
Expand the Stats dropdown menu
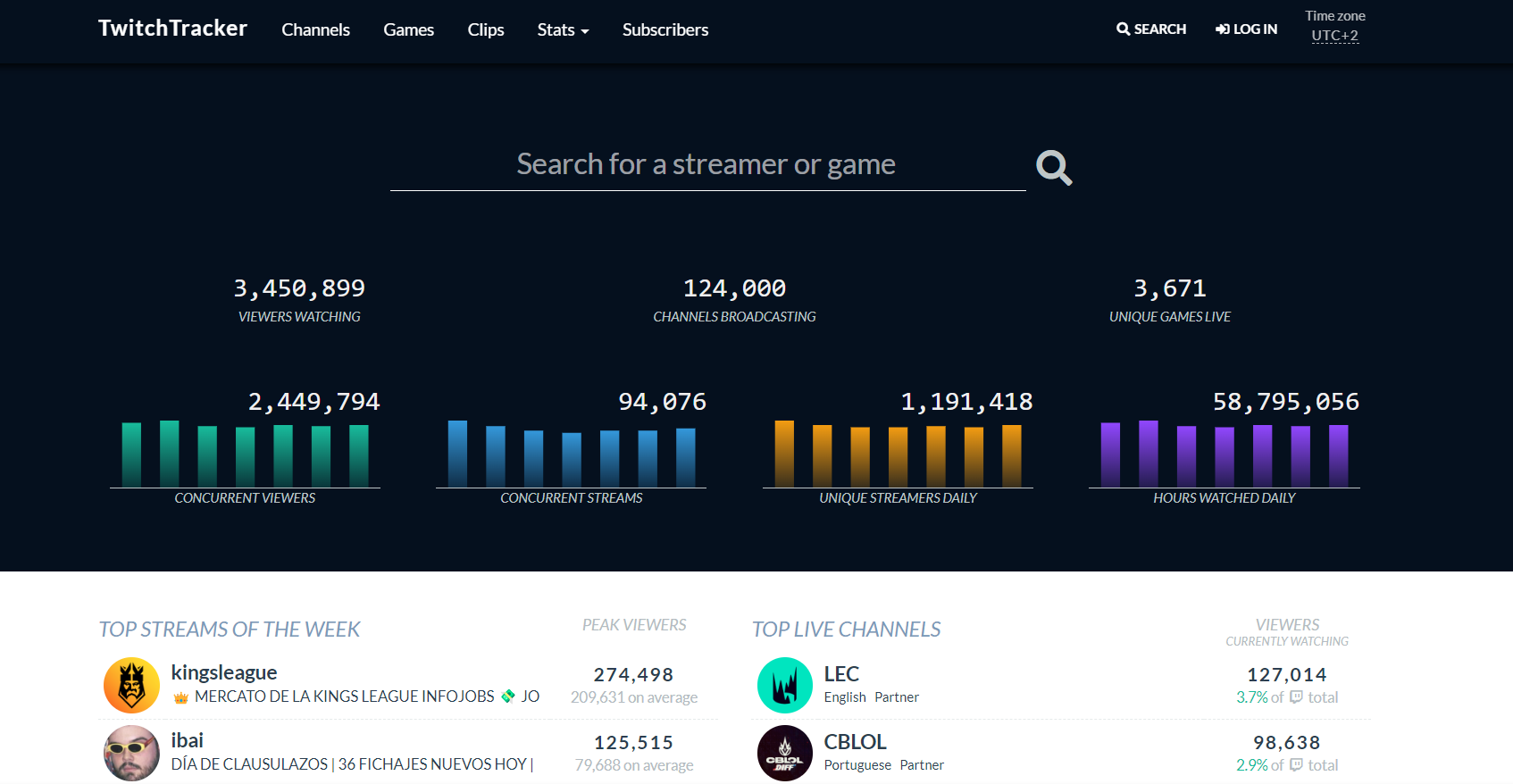coord(563,29)
